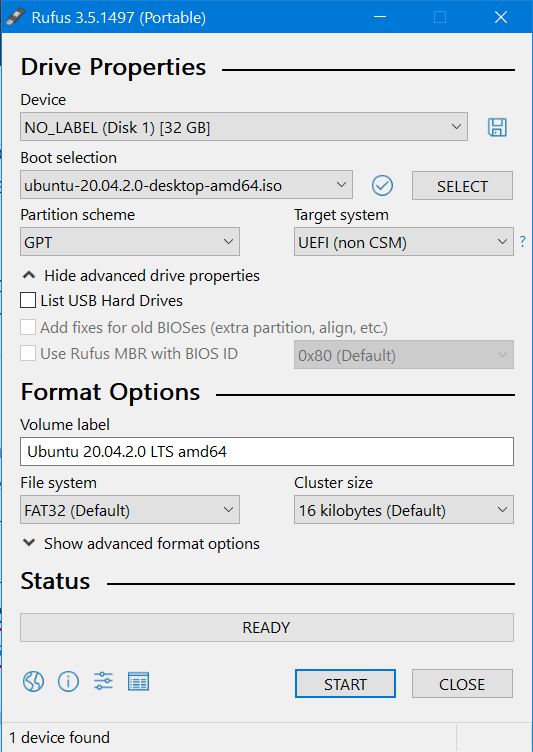Open the About info icon

(68, 681)
